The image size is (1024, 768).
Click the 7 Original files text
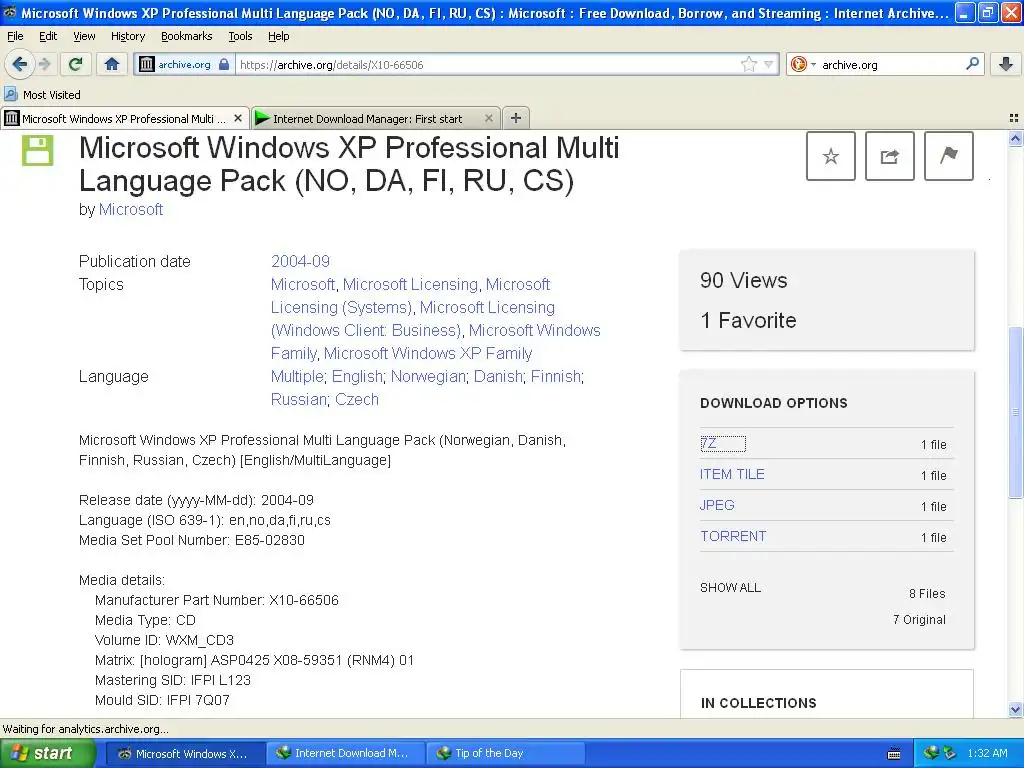pyautogui.click(x=919, y=620)
